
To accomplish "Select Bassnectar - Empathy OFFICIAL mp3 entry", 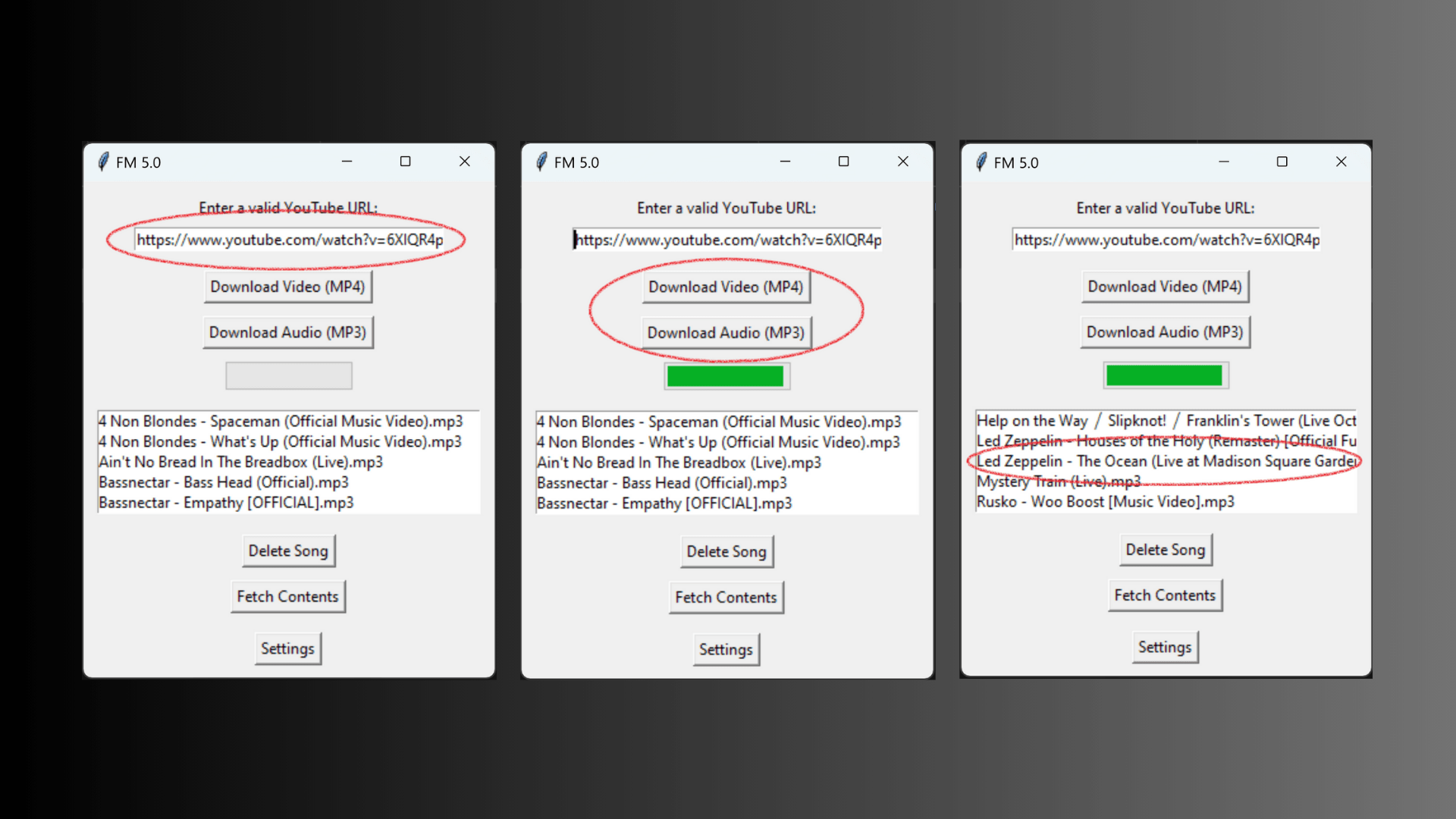I will 225,502.
